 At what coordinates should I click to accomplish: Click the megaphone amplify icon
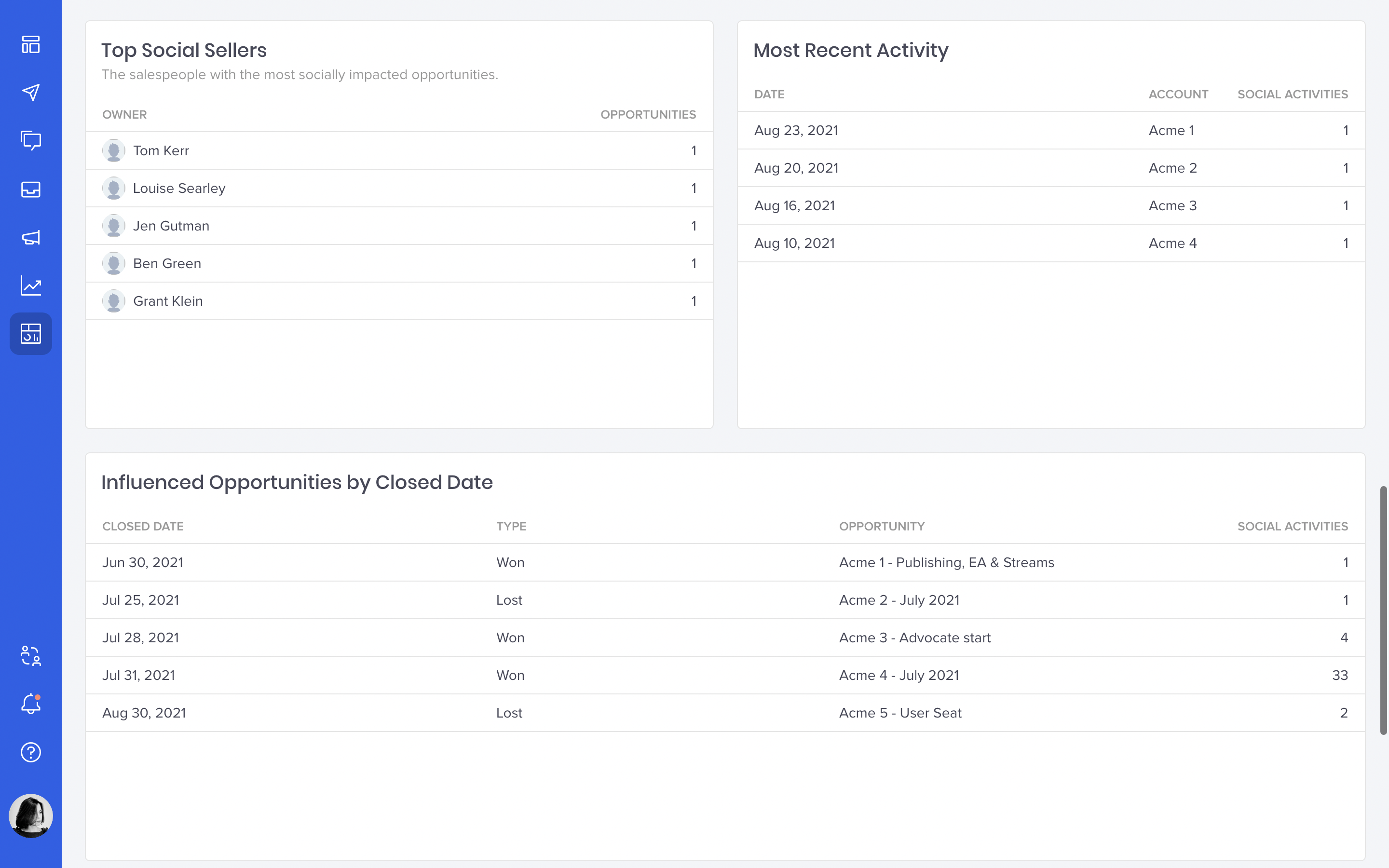(x=30, y=237)
